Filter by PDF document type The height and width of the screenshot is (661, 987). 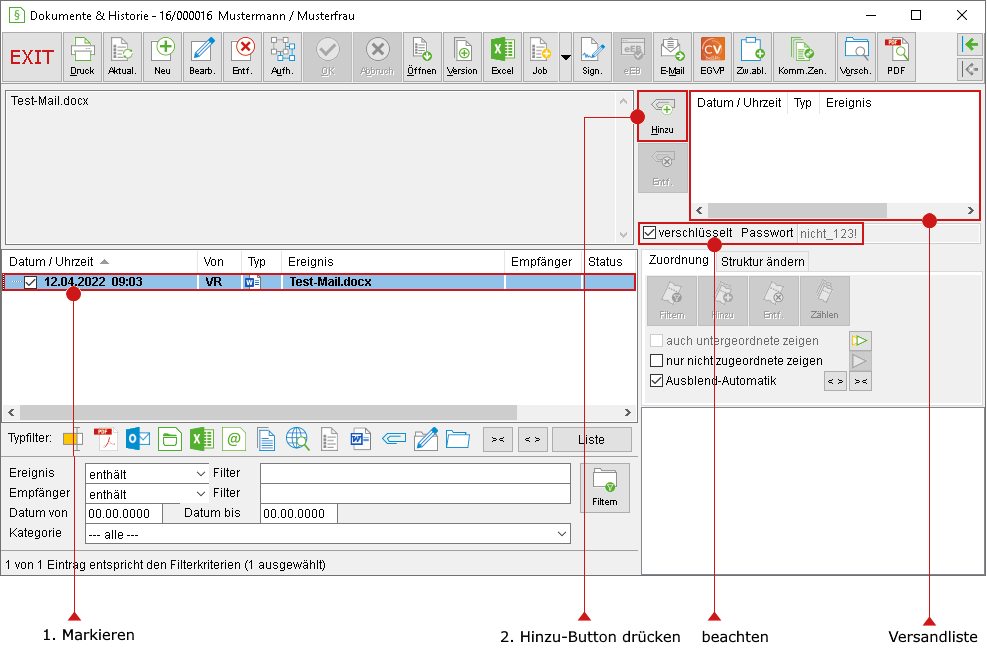pyautogui.click(x=106, y=439)
